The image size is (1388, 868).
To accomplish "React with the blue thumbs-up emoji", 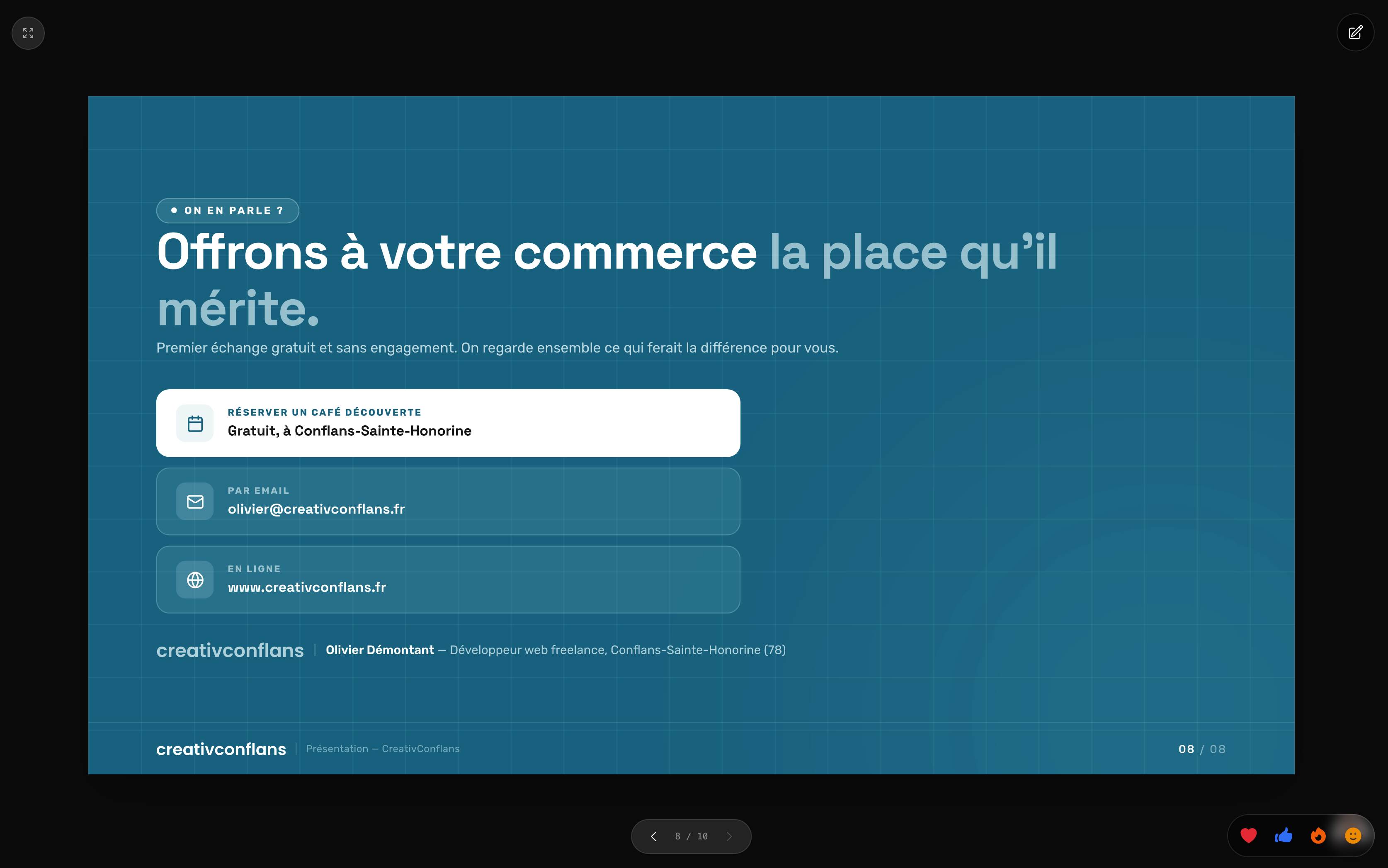I will click(x=1284, y=836).
